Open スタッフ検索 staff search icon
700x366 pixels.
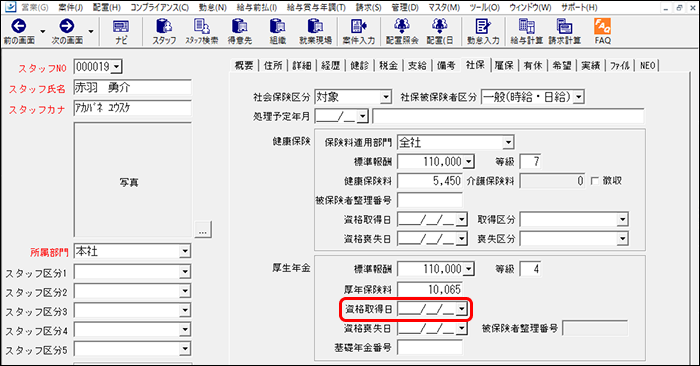(x=202, y=31)
